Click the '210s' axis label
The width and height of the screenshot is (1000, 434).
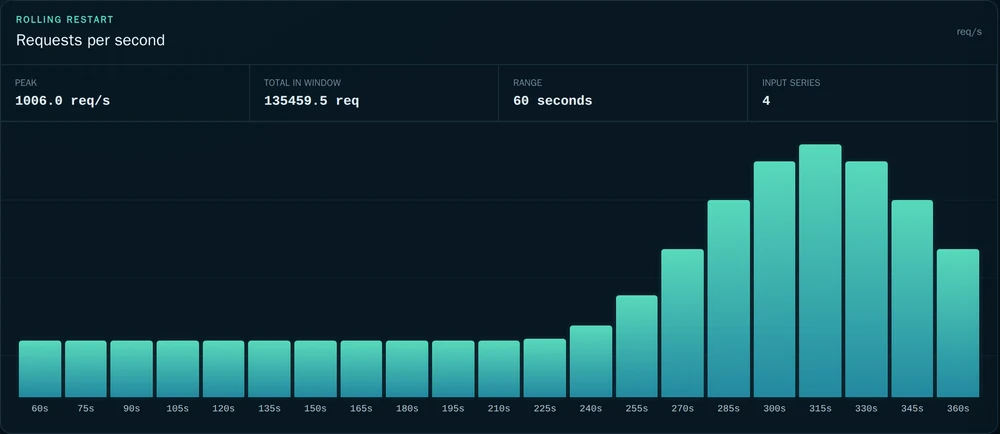click(x=499, y=409)
